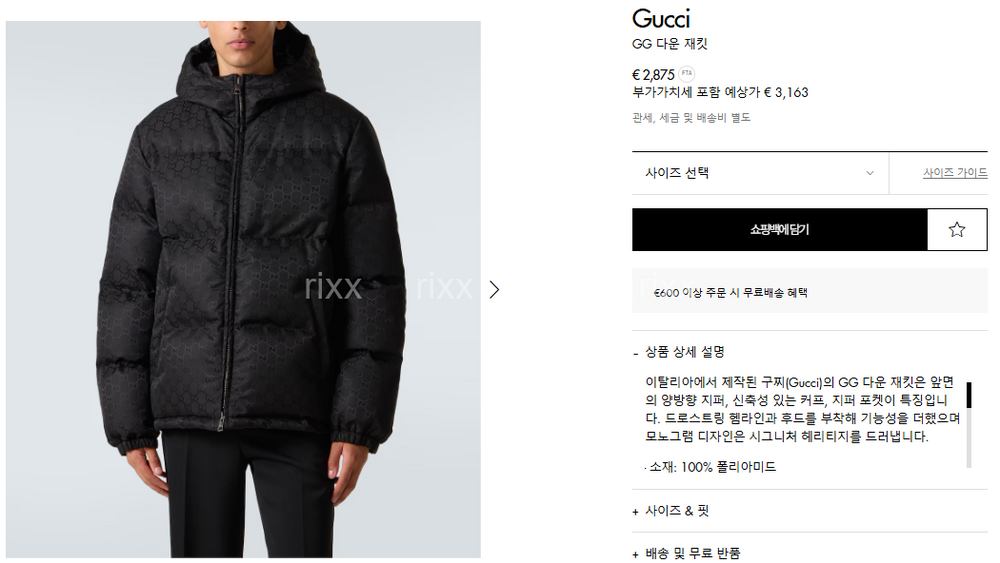This screenshot has width=1000, height=563.
Task: Click the FTA badge next to price
Action: [687, 73]
